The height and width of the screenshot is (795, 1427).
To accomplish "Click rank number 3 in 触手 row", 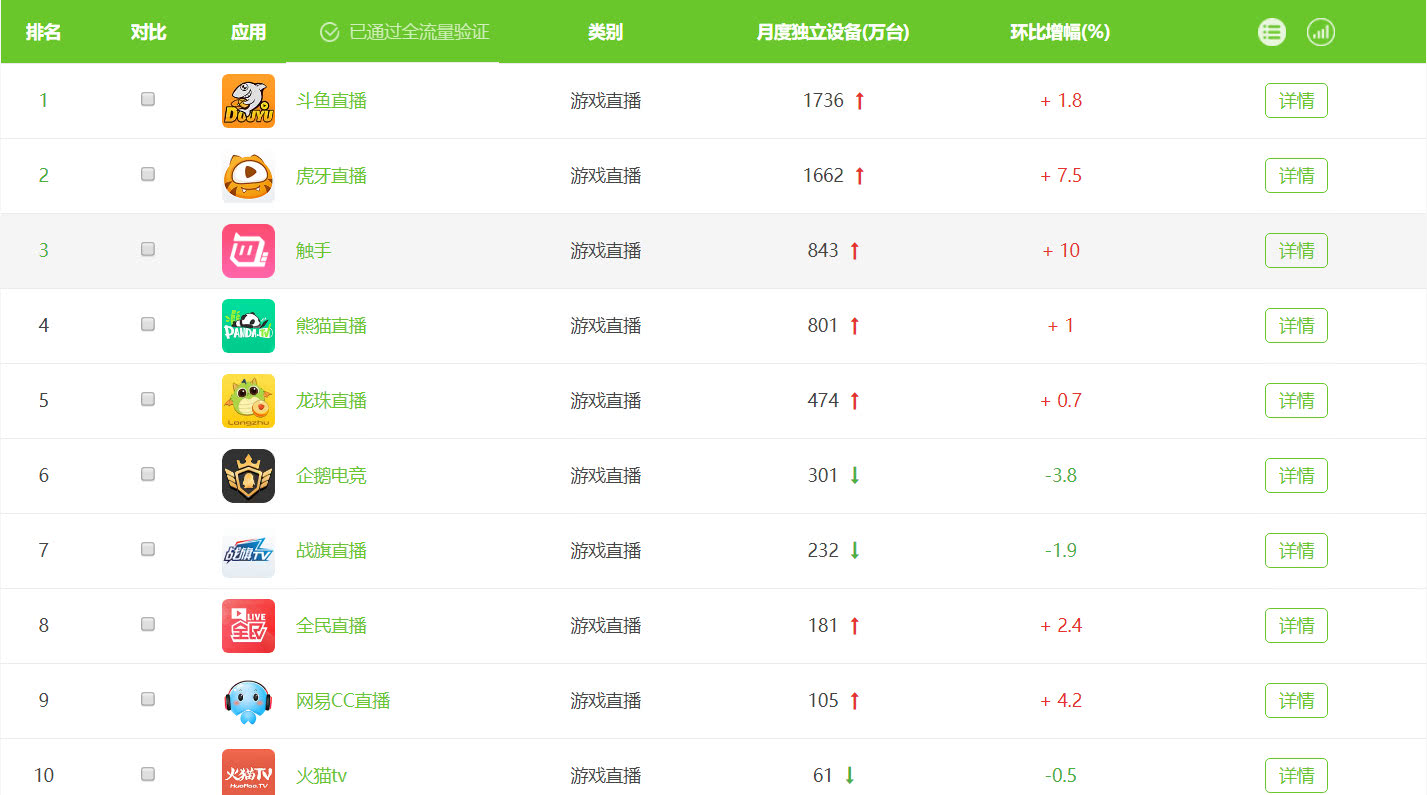I will tap(43, 251).
